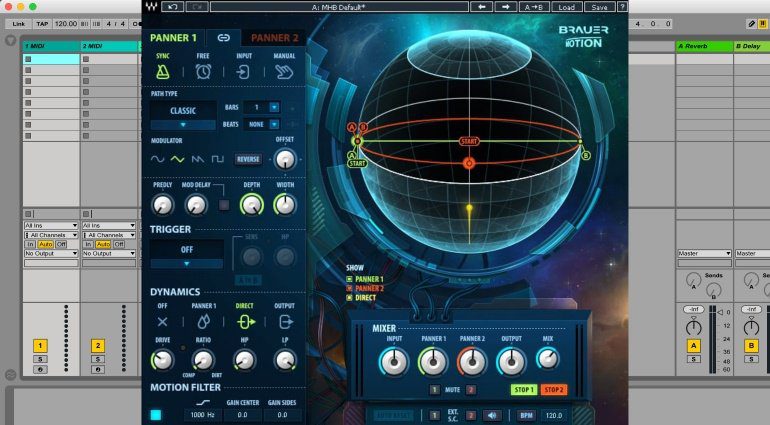Choose sawtooth modulator shape

[197, 159]
